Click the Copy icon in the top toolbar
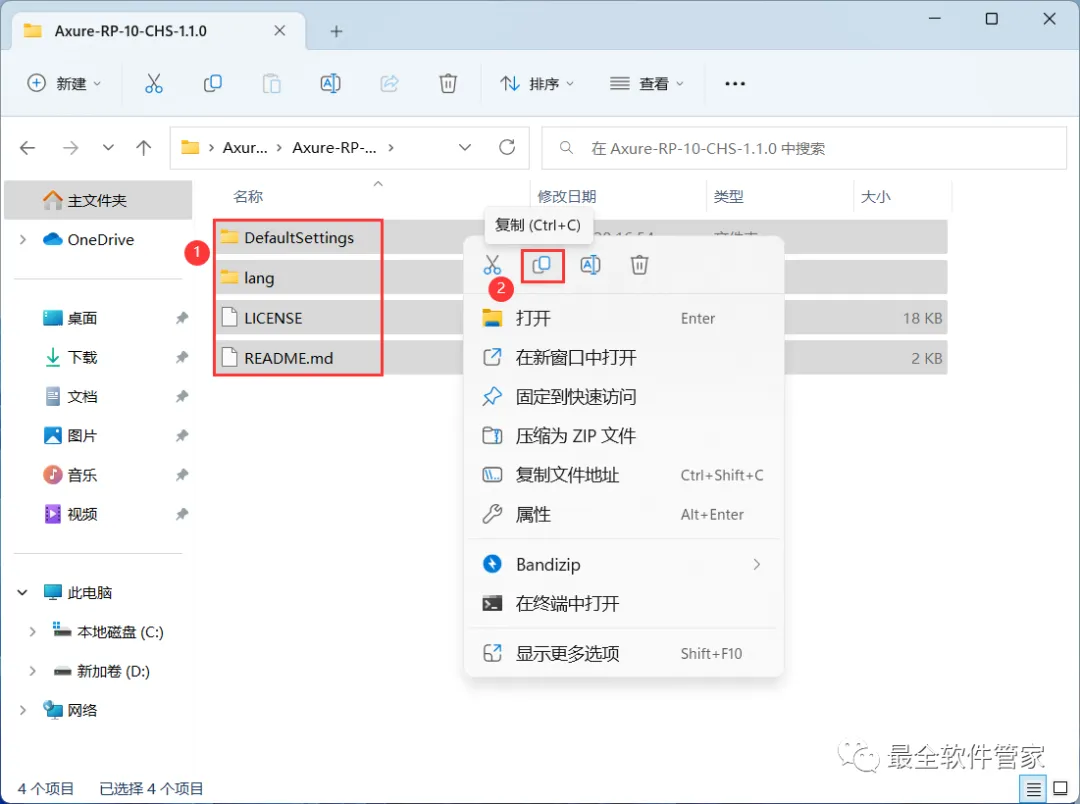This screenshot has width=1080, height=804. tap(213, 84)
